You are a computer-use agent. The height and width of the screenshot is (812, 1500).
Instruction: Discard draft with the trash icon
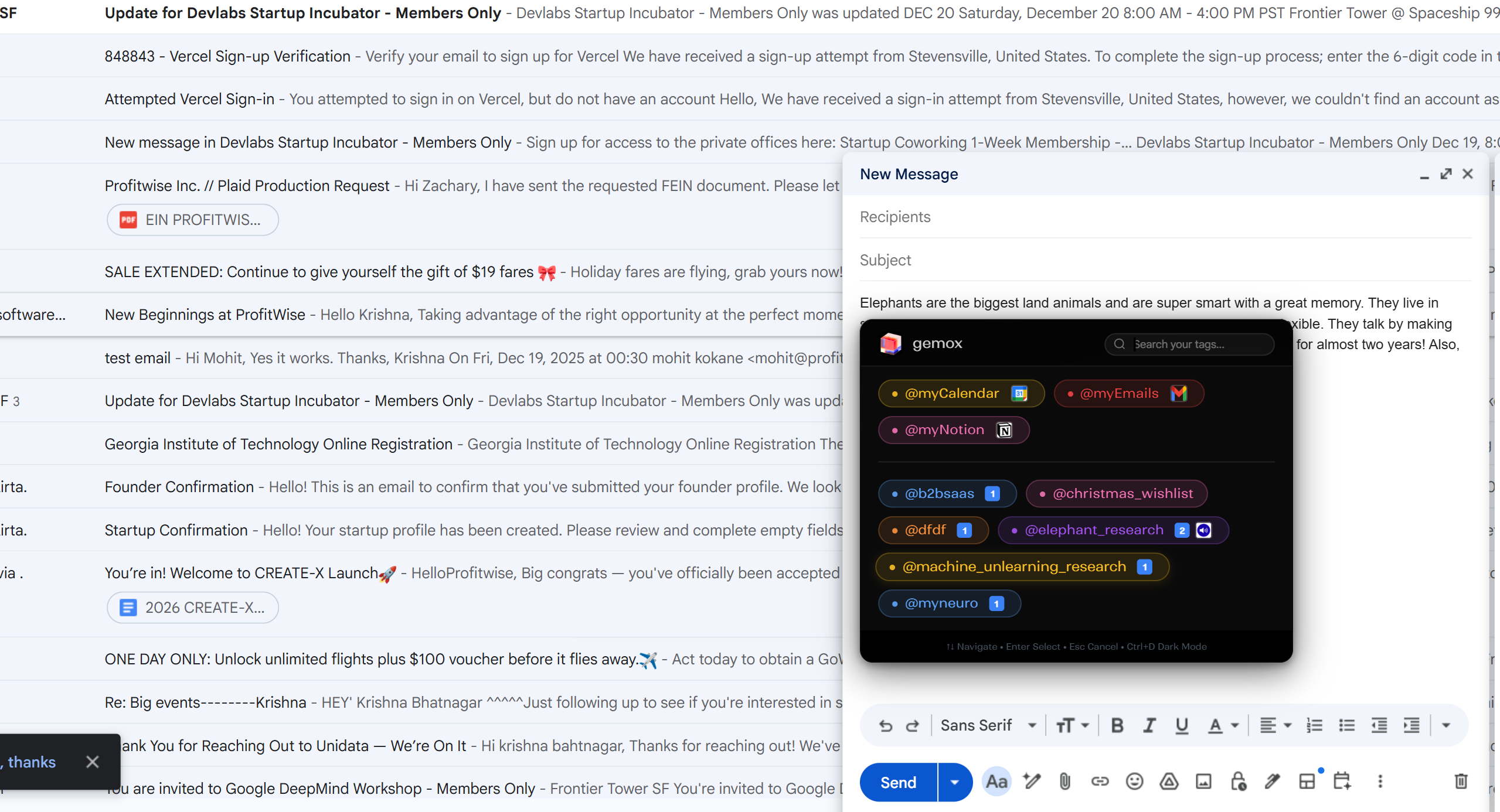[1461, 782]
